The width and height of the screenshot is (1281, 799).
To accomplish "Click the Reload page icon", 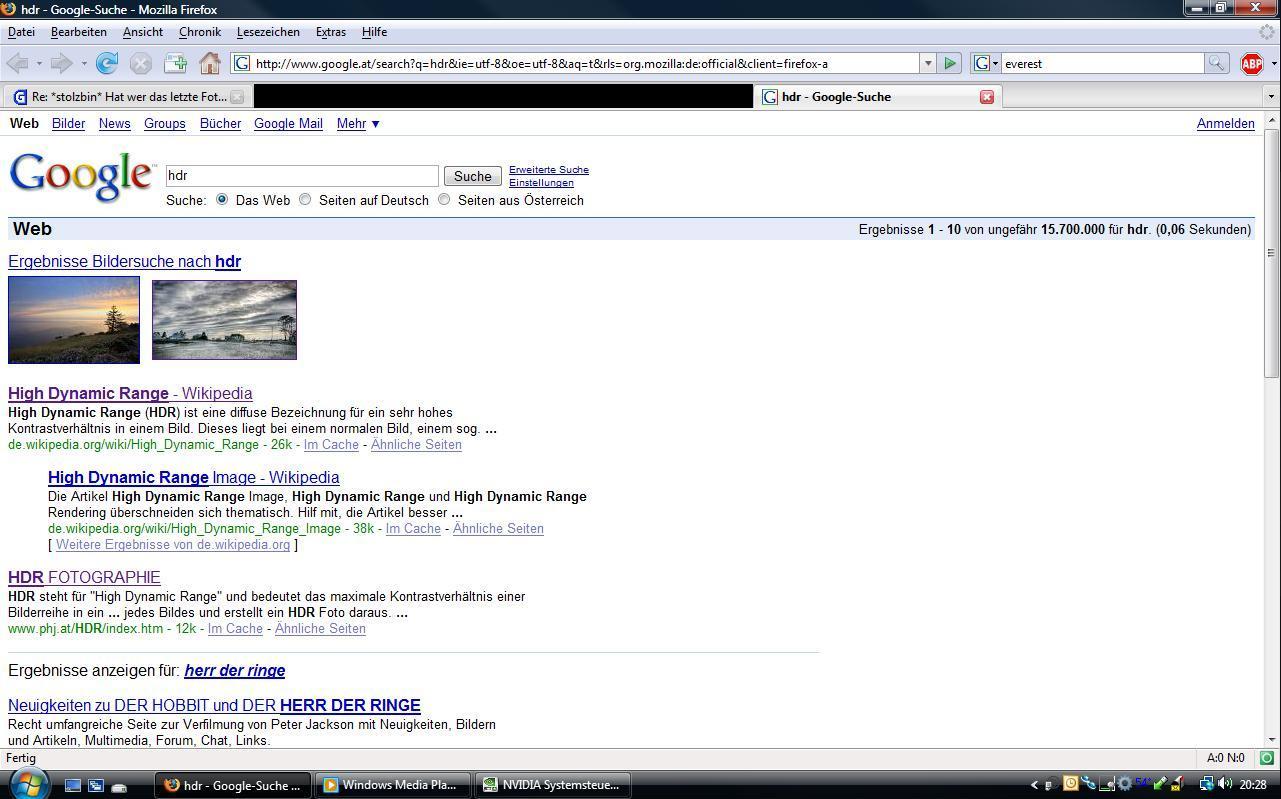I will pyautogui.click(x=107, y=64).
